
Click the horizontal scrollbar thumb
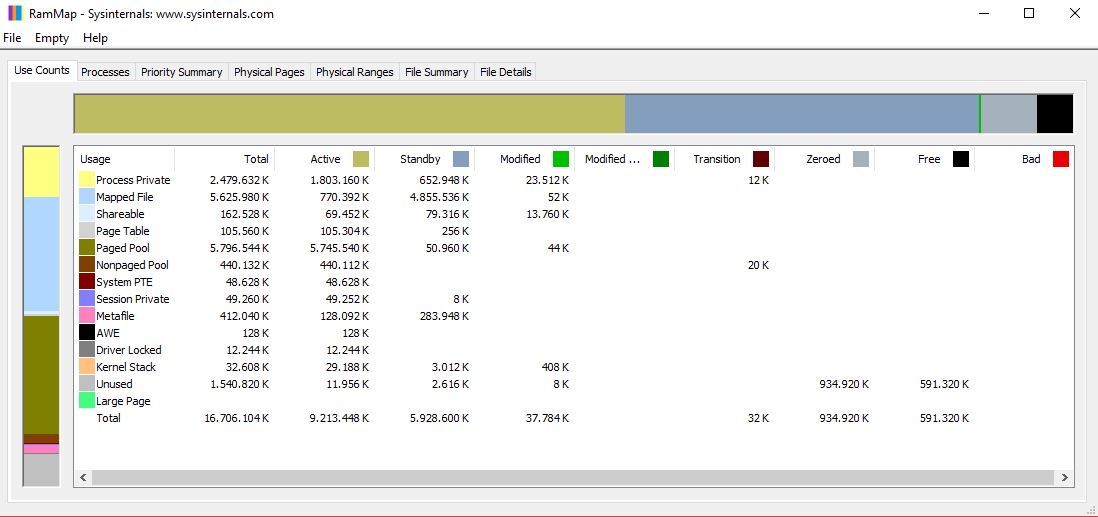click(572, 478)
